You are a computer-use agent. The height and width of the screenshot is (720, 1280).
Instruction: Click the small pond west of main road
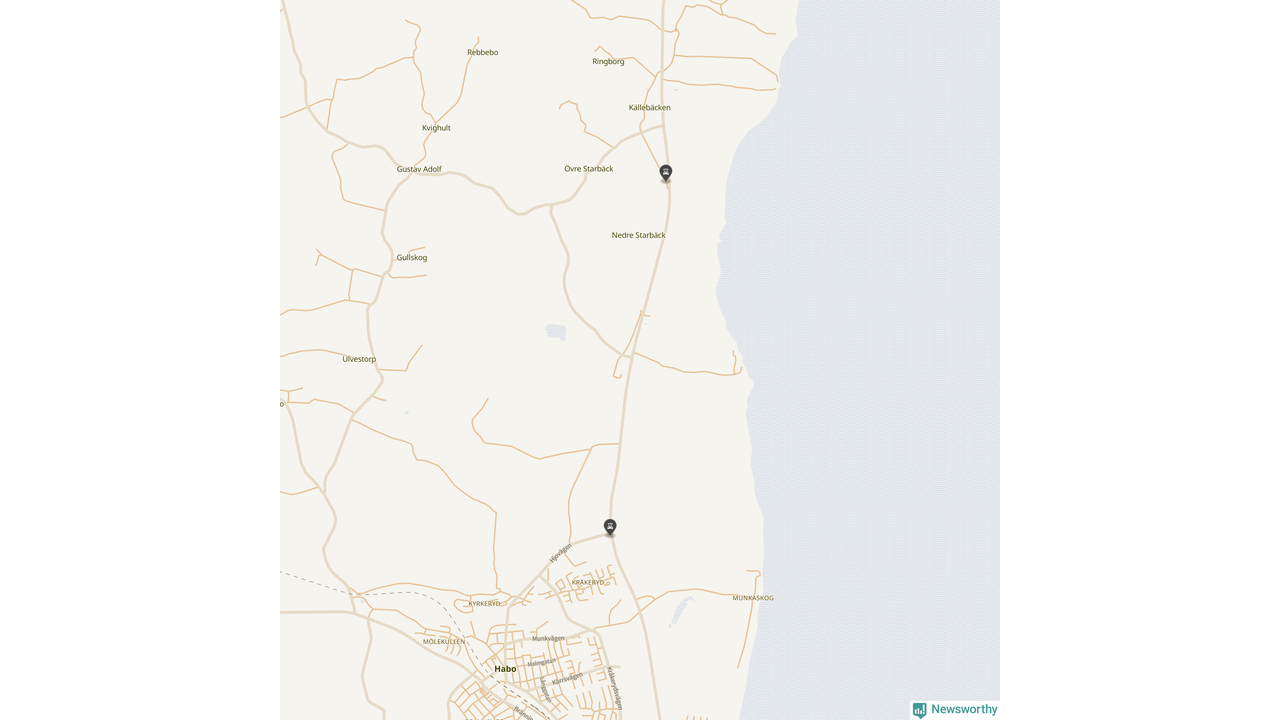[556, 331]
